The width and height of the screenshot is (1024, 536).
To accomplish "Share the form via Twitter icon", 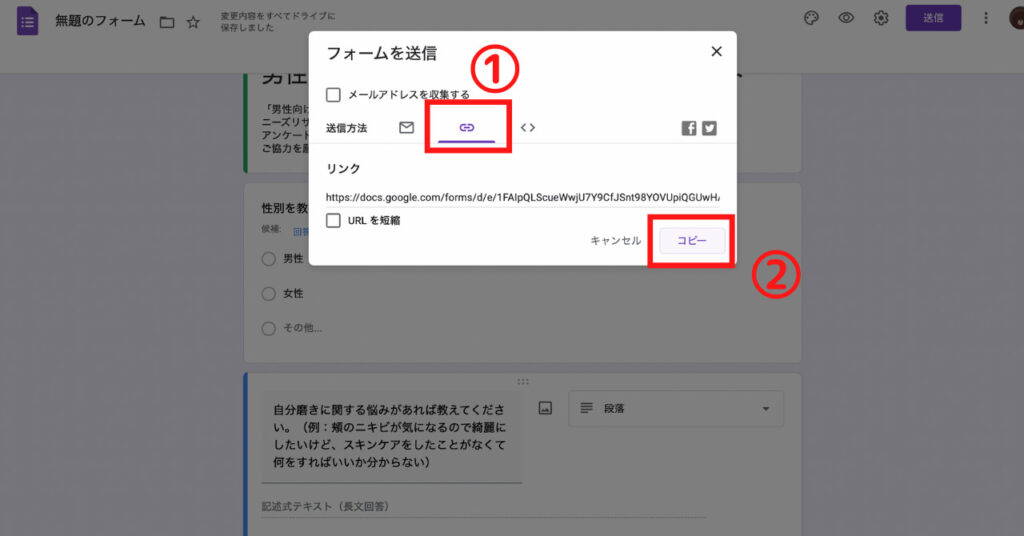I will pos(709,128).
